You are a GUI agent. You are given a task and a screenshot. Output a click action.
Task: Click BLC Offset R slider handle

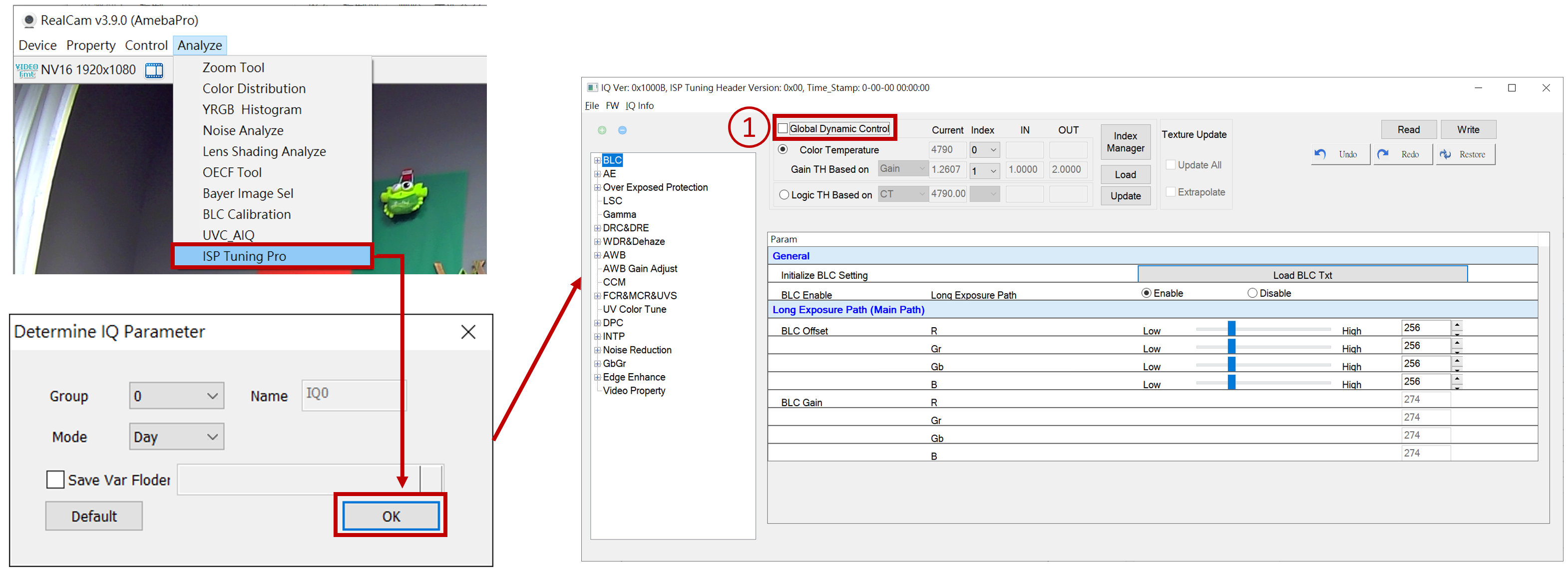1231,329
